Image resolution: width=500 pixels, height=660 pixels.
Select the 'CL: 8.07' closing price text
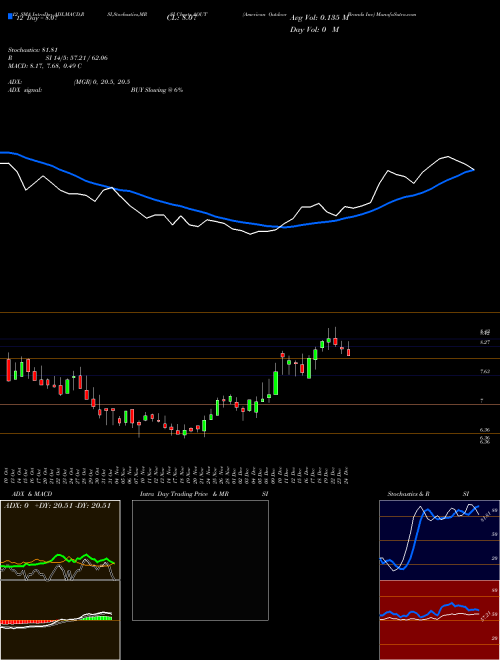[x=181, y=19]
